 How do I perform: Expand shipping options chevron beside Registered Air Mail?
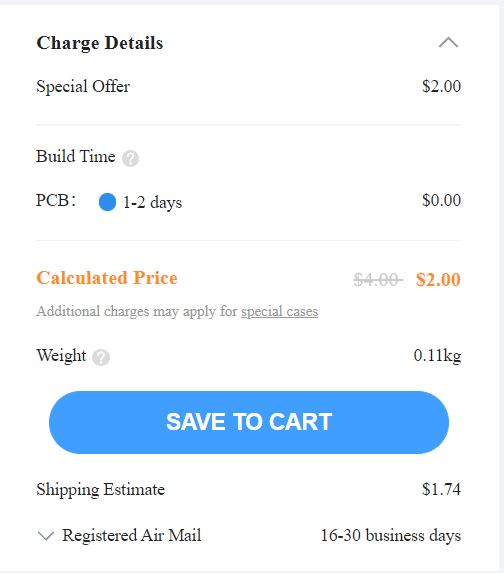pyautogui.click(x=46, y=536)
